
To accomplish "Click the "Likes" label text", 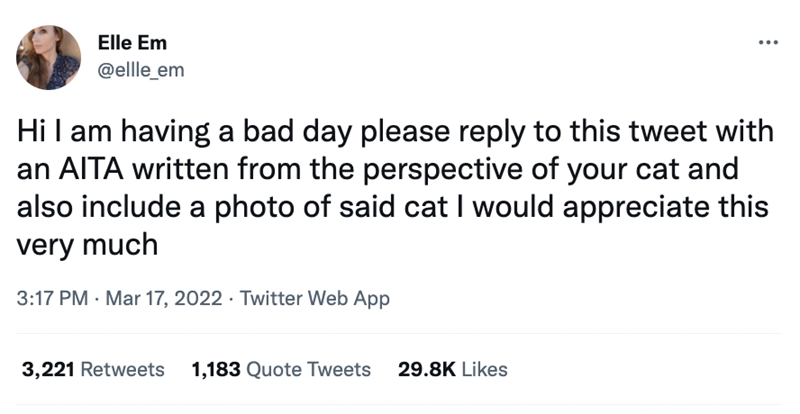I will point(483,369).
